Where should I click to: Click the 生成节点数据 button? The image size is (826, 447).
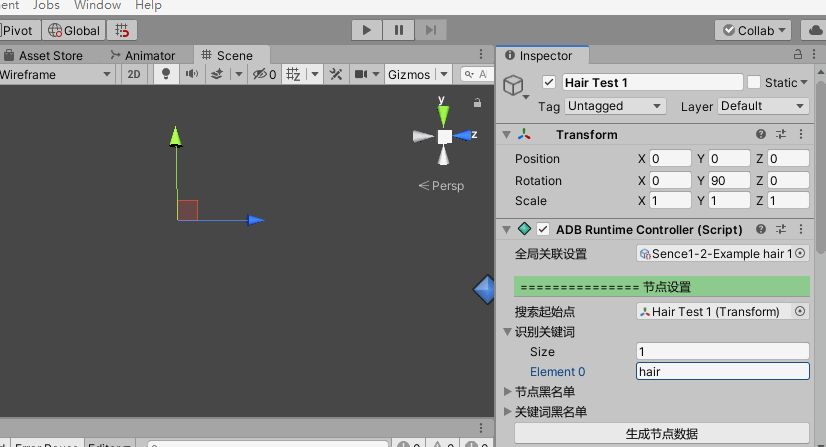[x=661, y=434]
